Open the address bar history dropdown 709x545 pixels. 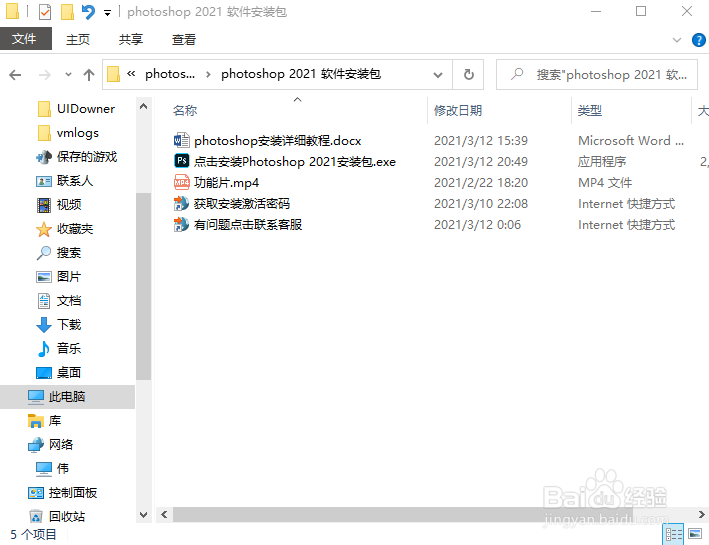pyautogui.click(x=438, y=75)
